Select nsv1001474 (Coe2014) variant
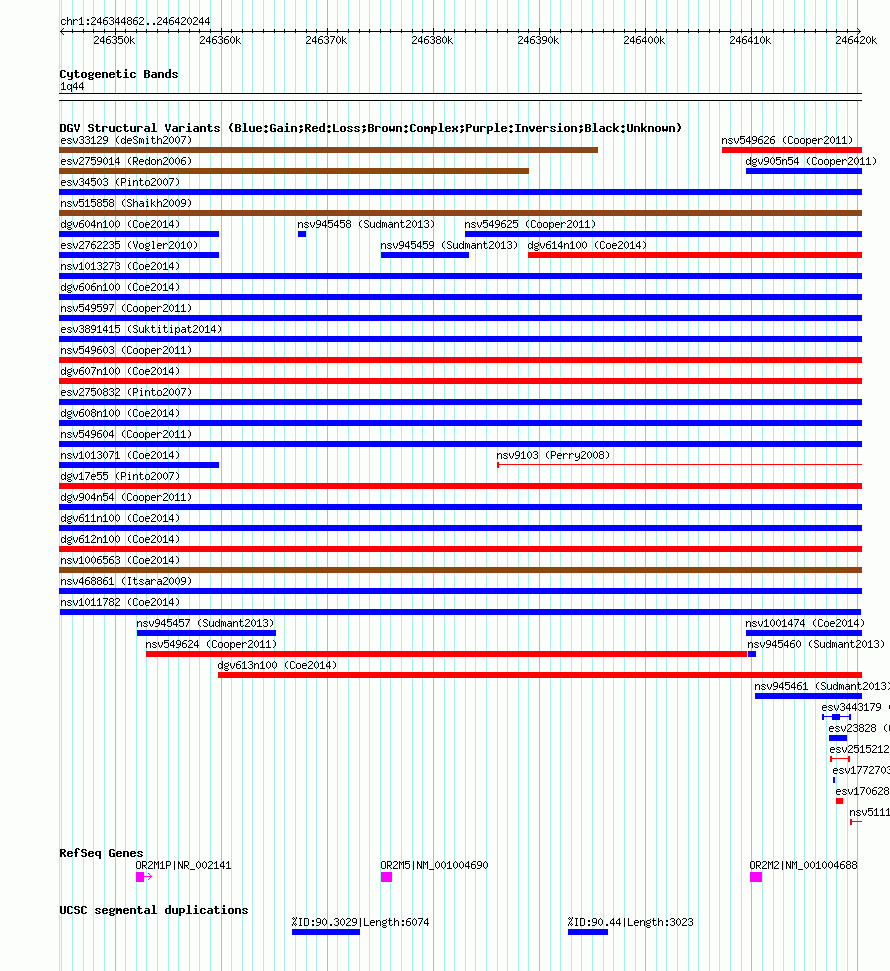The image size is (890, 971). point(804,634)
